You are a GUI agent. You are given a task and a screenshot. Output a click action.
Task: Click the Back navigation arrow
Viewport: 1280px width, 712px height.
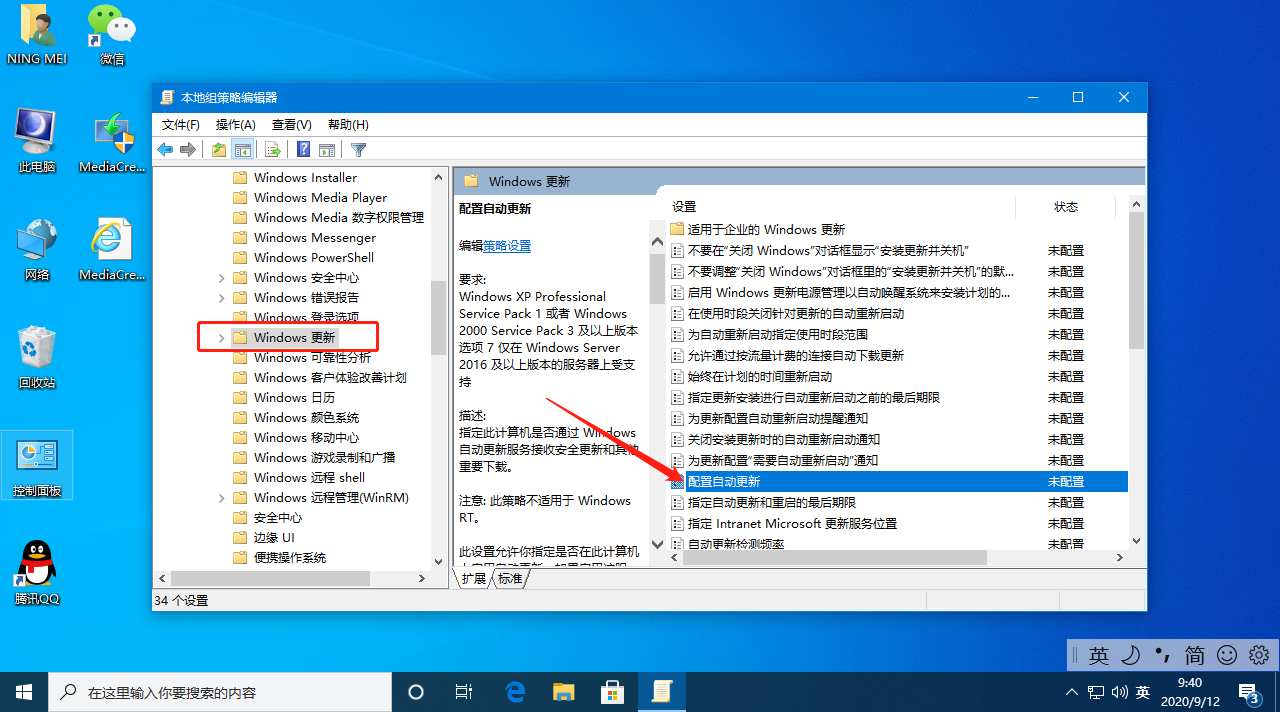[165, 149]
